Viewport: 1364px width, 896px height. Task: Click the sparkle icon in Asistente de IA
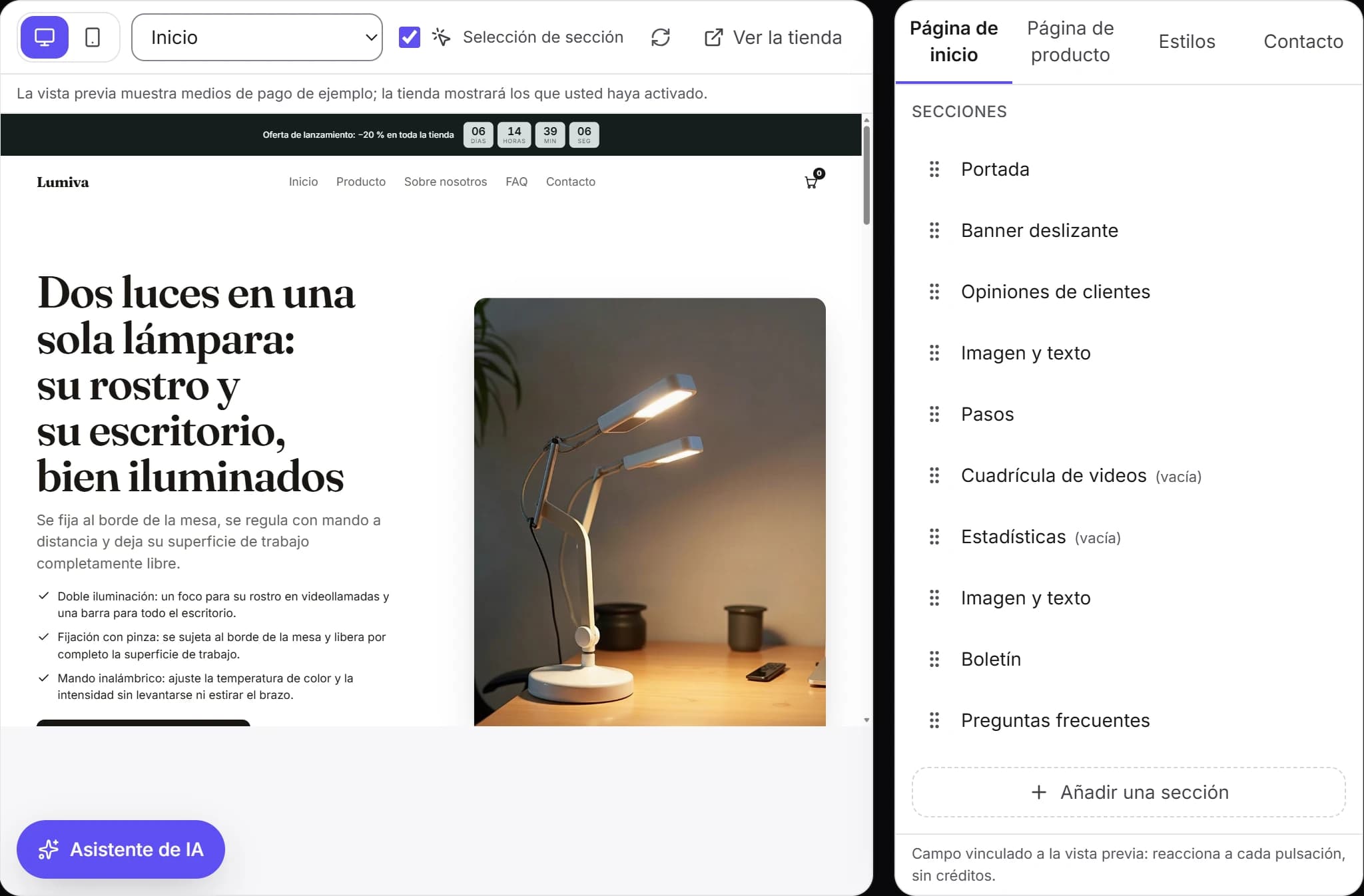tap(48, 849)
